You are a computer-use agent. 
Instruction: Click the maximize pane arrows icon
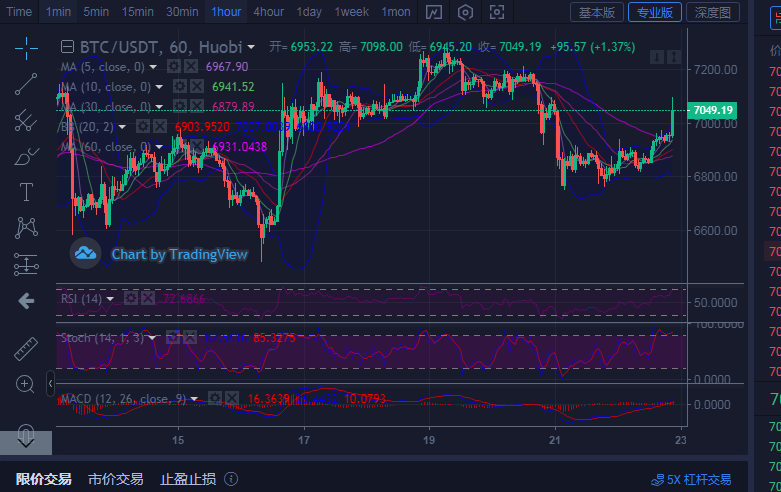click(673, 57)
